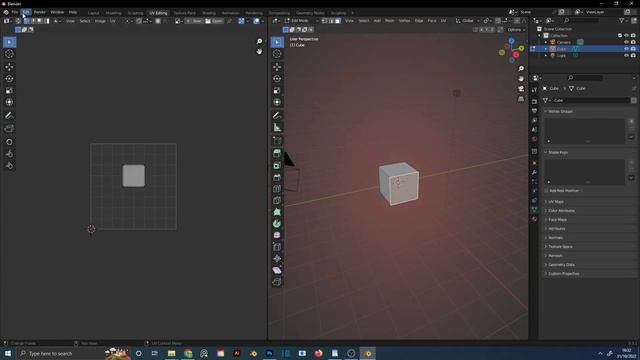Open the Render menu in the top bar

pos(40,12)
